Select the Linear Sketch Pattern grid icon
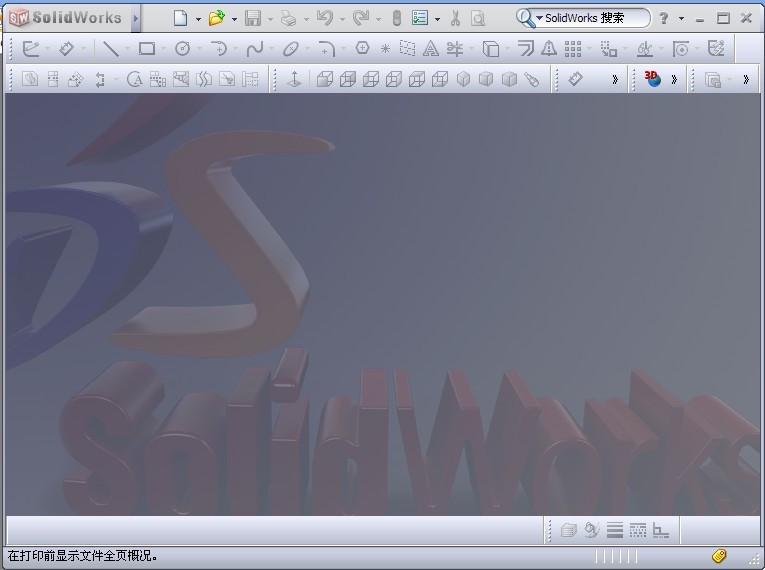Image resolution: width=765 pixels, height=570 pixels. [573, 49]
